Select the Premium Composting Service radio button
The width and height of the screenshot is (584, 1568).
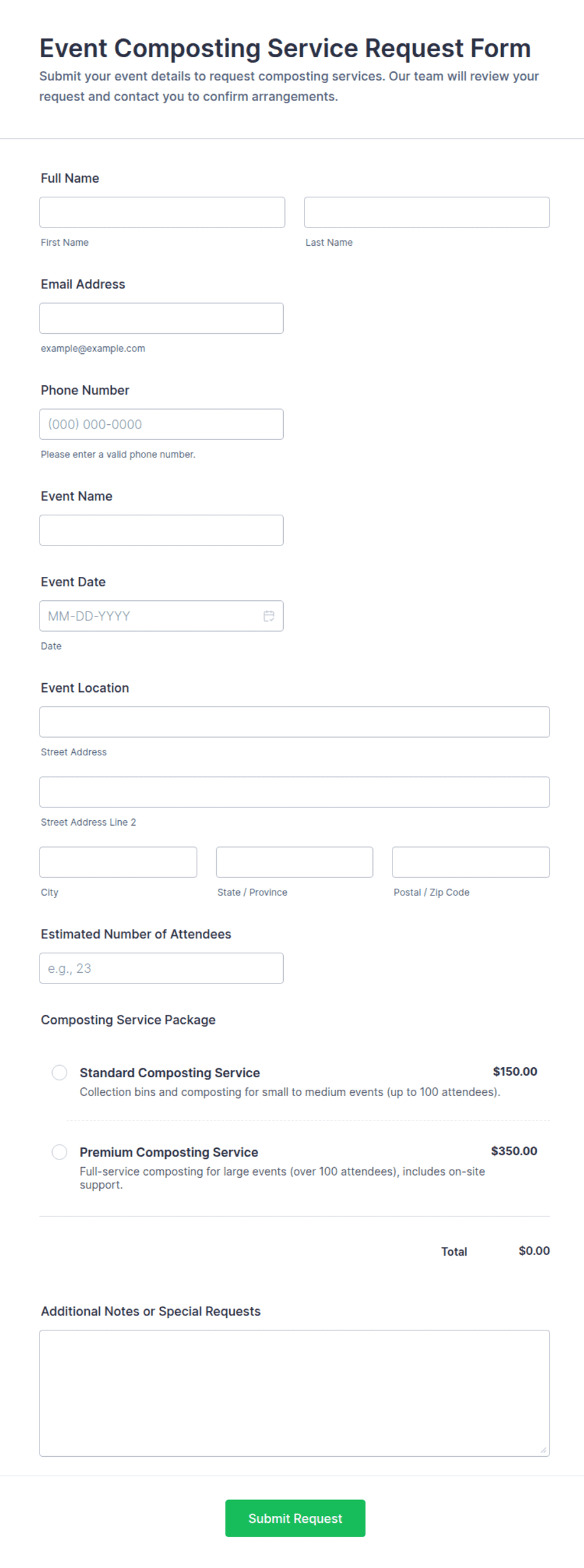(x=60, y=1151)
